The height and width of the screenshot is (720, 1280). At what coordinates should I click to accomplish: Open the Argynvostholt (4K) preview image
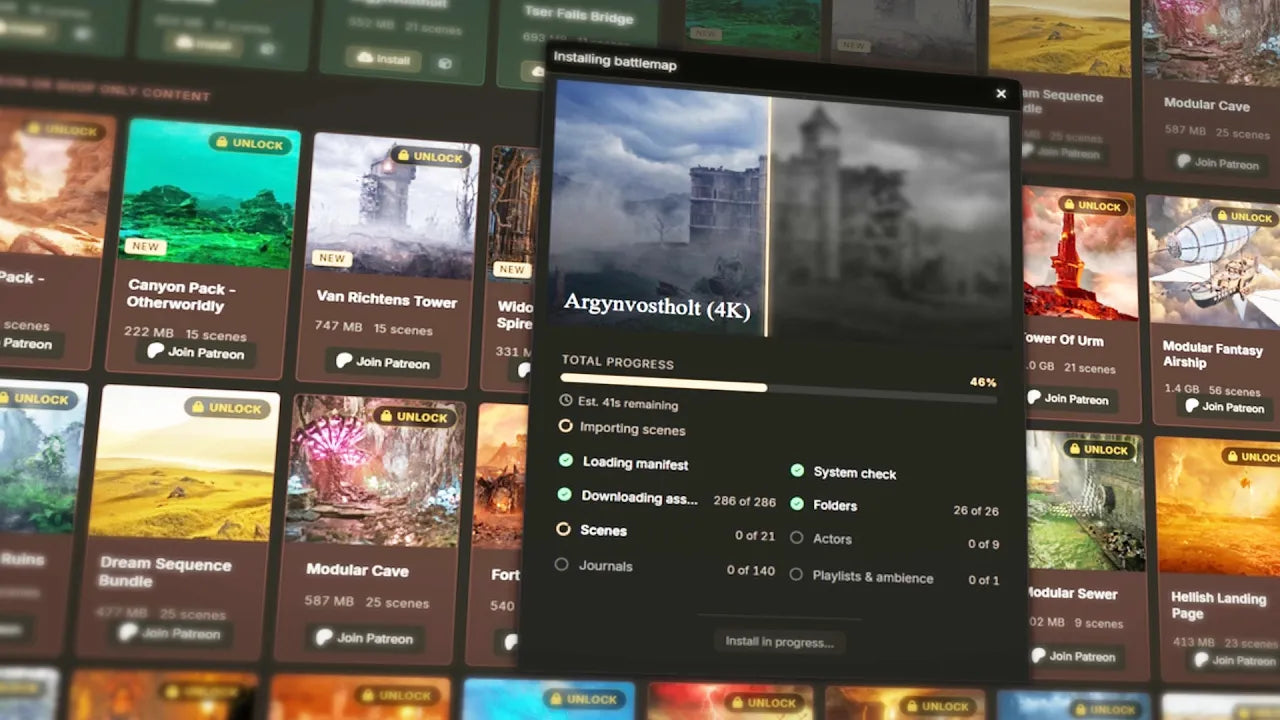(780, 208)
